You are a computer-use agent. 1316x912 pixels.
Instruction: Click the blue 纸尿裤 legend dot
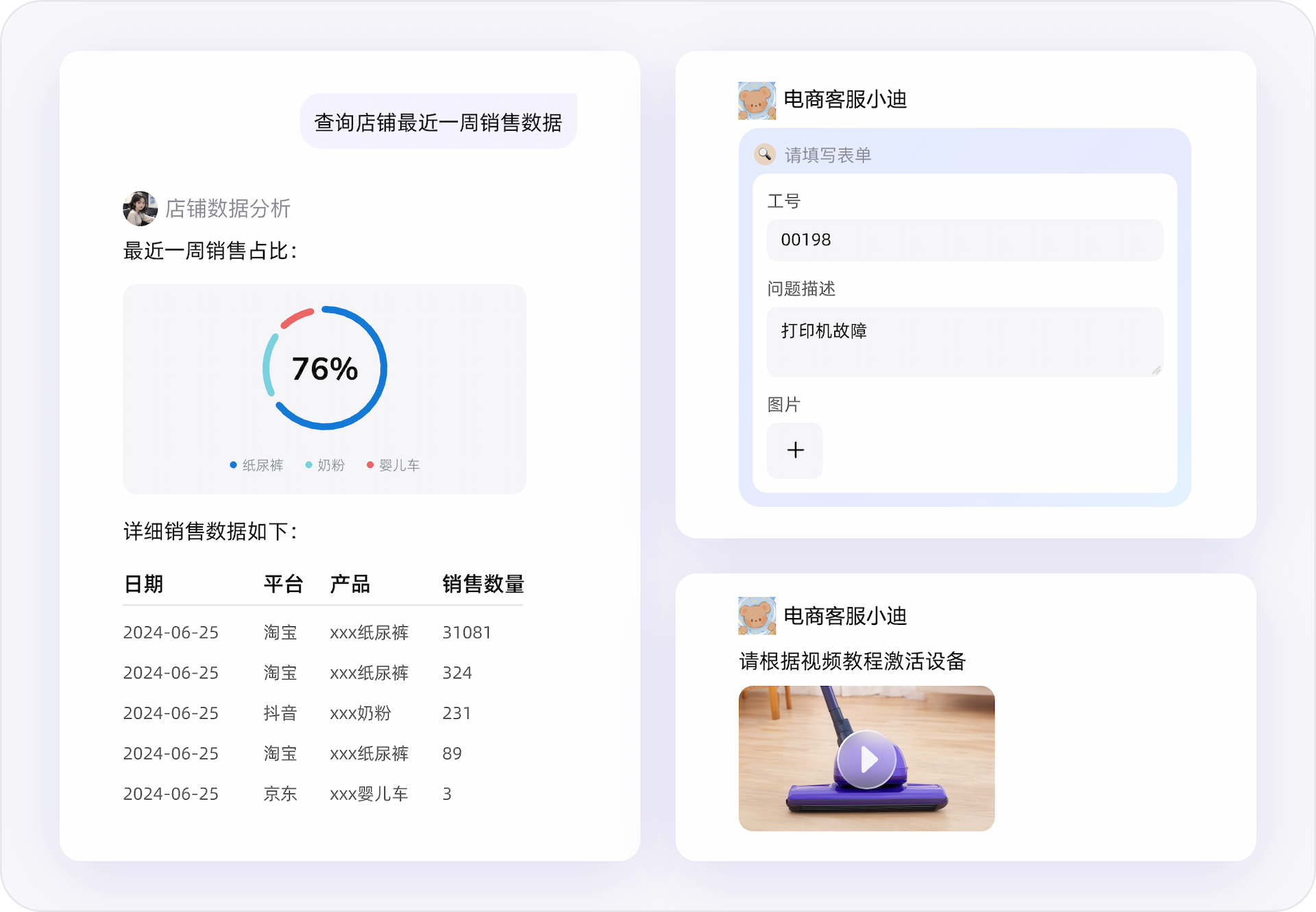pyautogui.click(x=233, y=465)
